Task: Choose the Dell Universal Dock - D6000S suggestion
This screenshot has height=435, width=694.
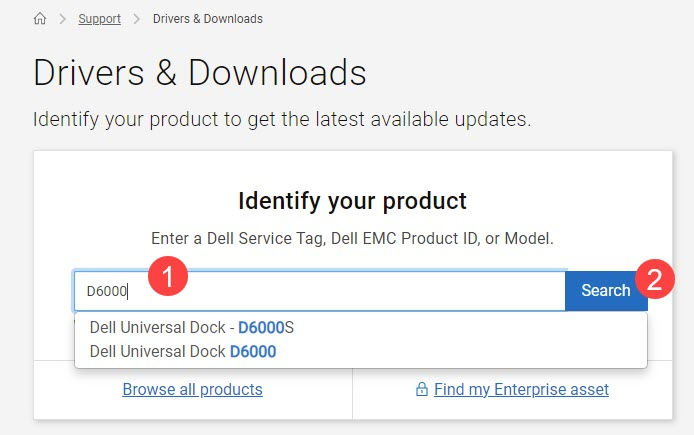Action: click(x=192, y=327)
